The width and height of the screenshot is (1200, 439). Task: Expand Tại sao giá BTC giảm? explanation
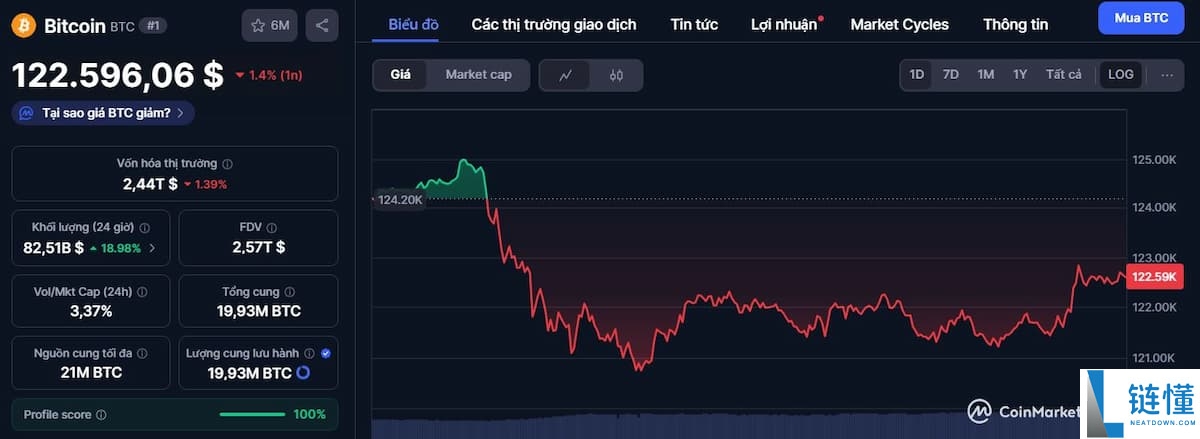(103, 113)
